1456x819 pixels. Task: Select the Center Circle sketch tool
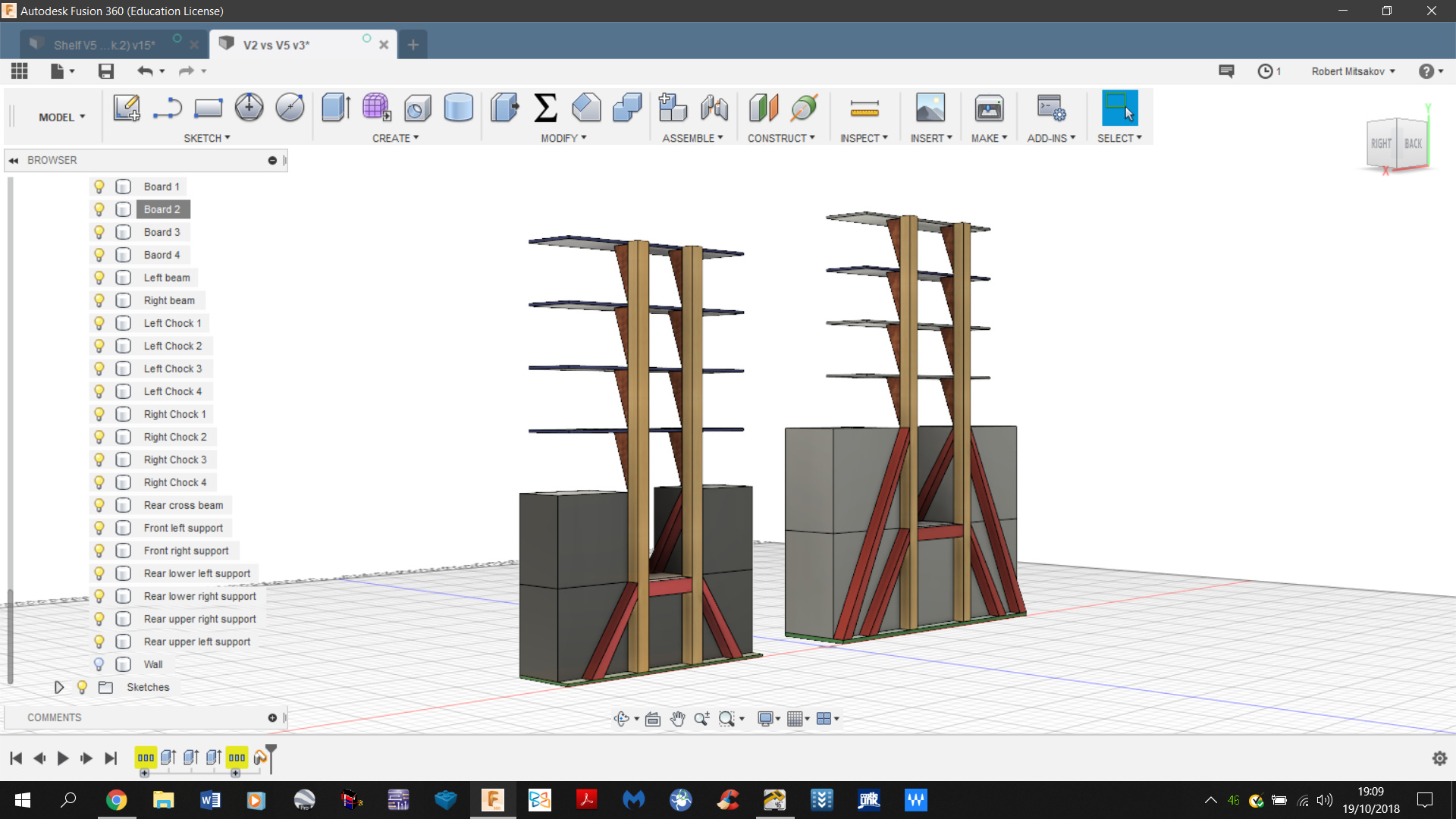[x=249, y=108]
